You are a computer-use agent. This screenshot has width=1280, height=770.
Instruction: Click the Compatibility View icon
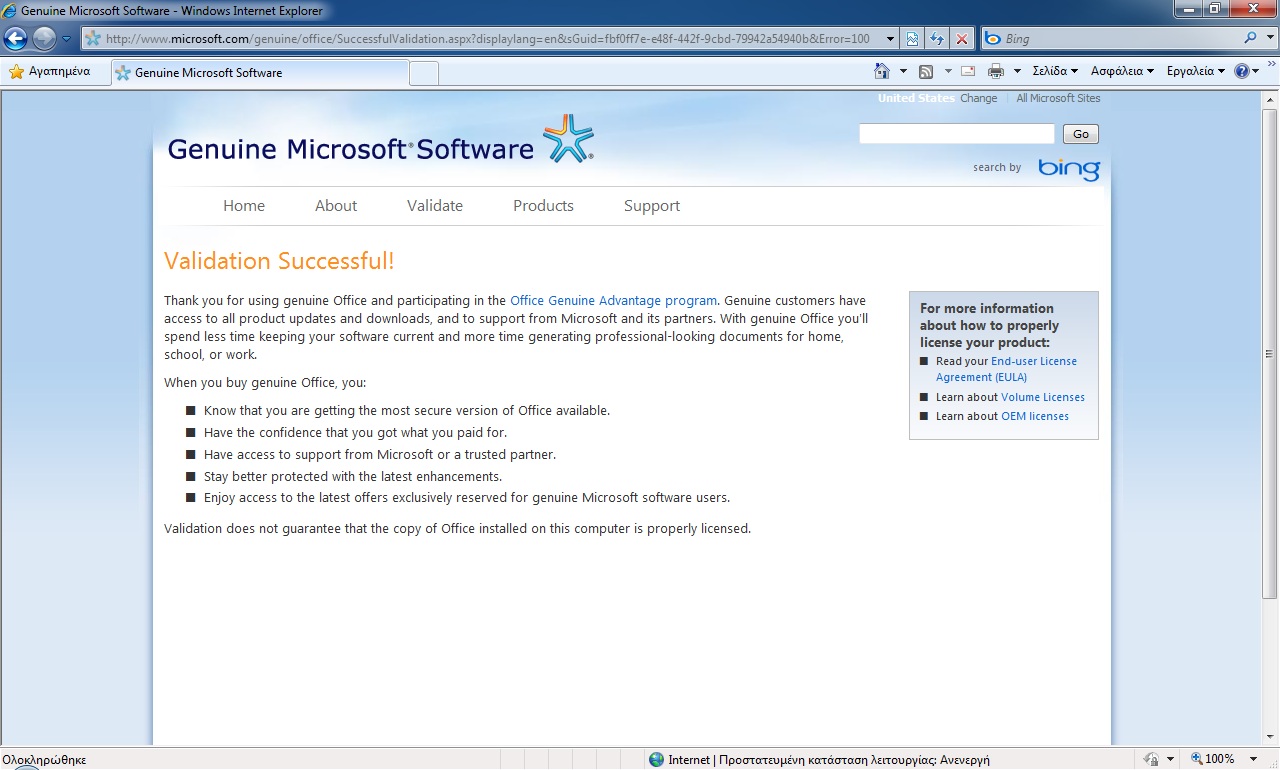pyautogui.click(x=913, y=39)
